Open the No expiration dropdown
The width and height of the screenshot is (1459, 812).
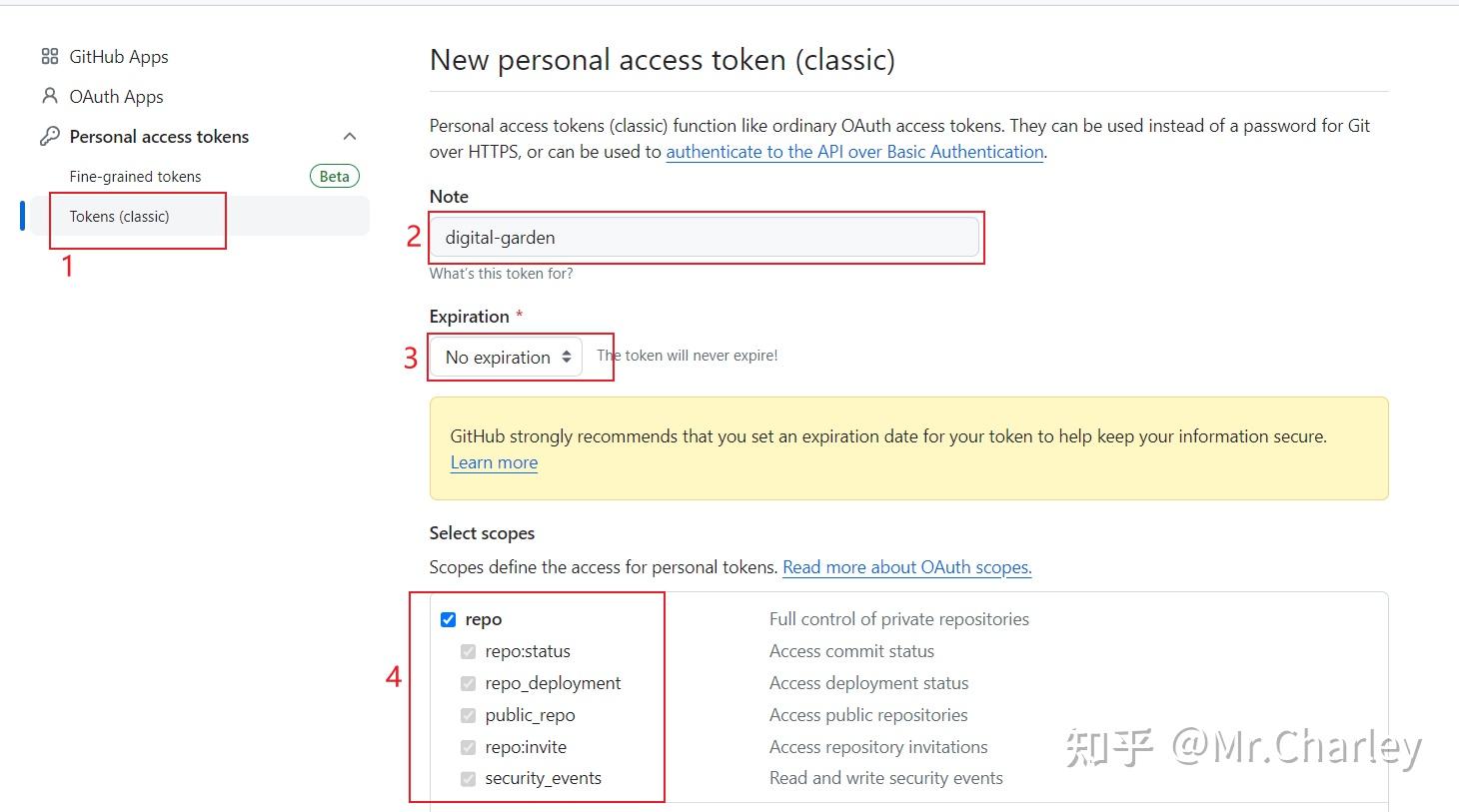(505, 357)
